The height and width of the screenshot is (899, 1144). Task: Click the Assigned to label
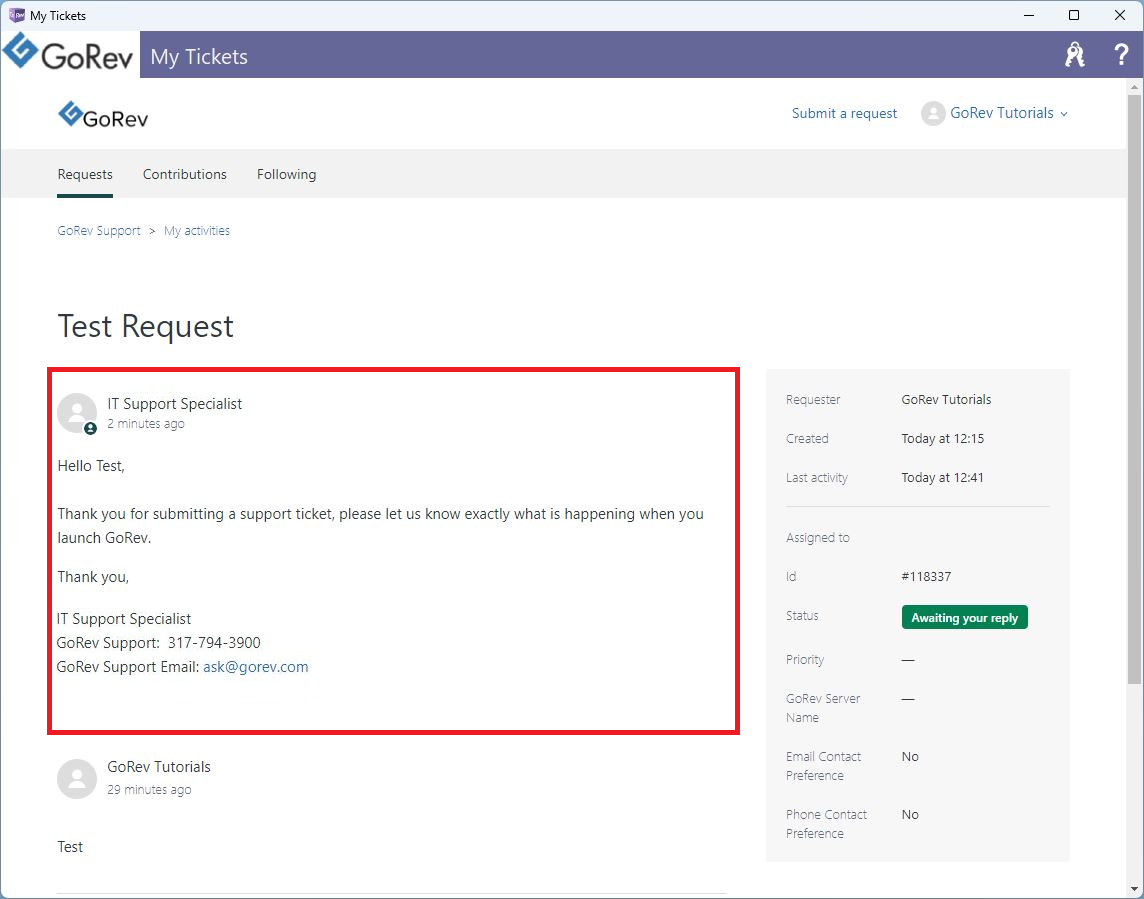(x=818, y=538)
